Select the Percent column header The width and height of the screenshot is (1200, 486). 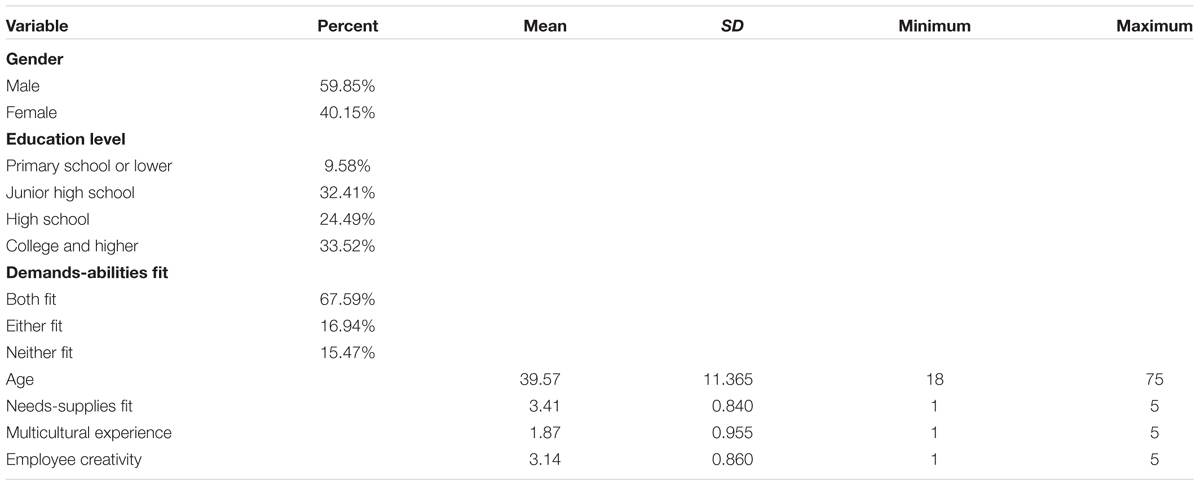(x=347, y=26)
